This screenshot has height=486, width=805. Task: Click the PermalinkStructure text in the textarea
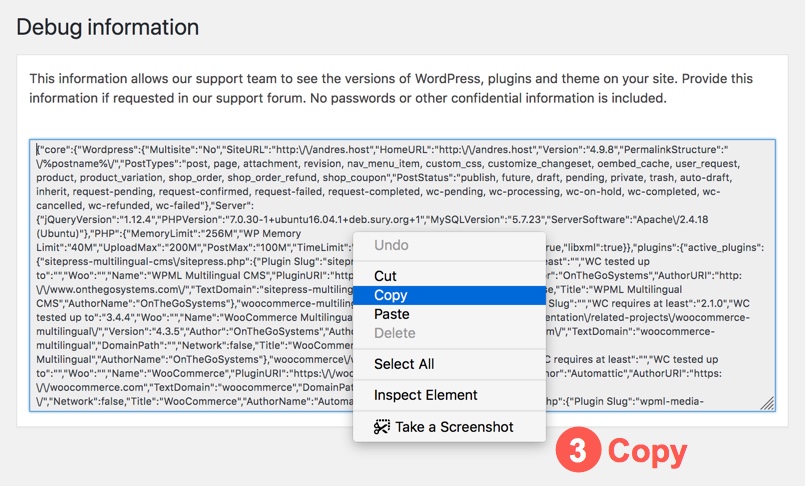[x=674, y=150]
